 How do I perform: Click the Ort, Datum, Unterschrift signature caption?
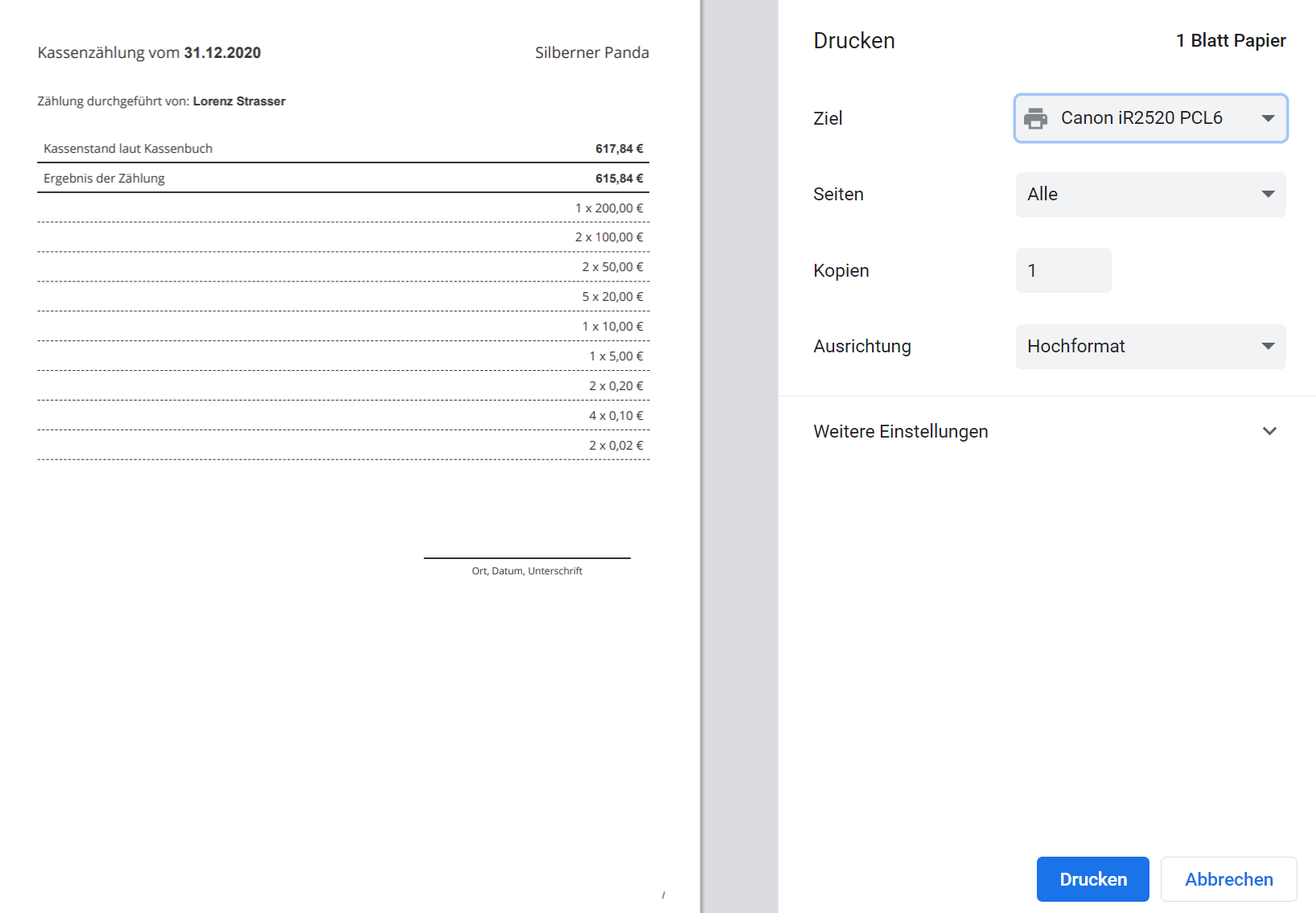[x=527, y=571]
